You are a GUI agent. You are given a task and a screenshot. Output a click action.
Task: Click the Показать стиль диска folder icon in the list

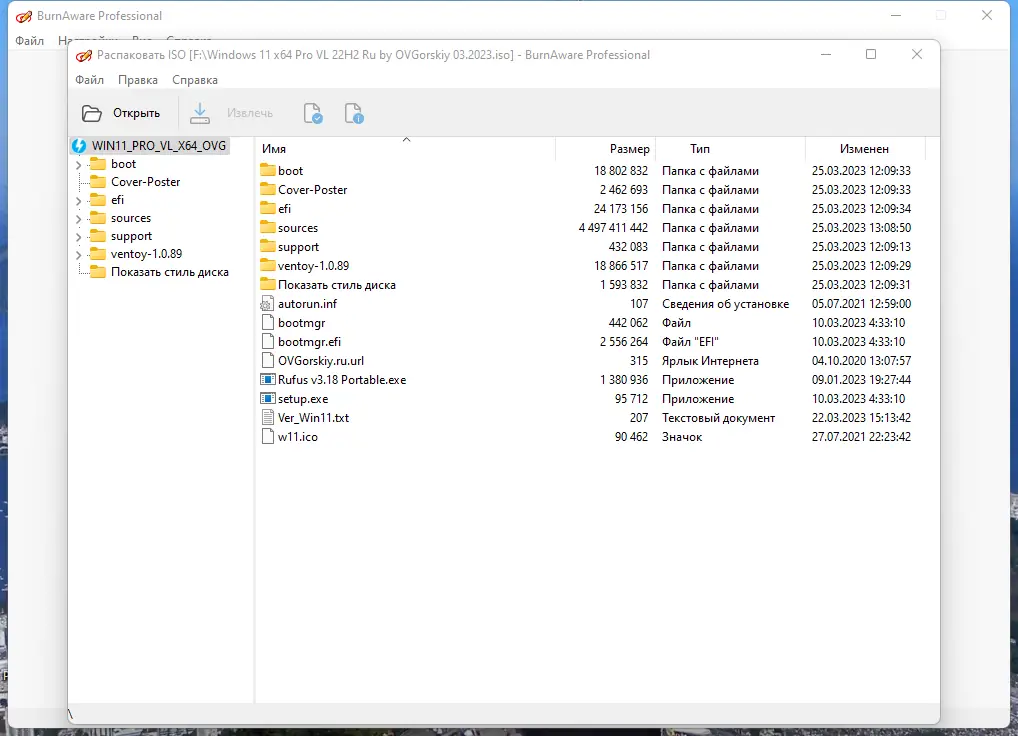pos(267,284)
